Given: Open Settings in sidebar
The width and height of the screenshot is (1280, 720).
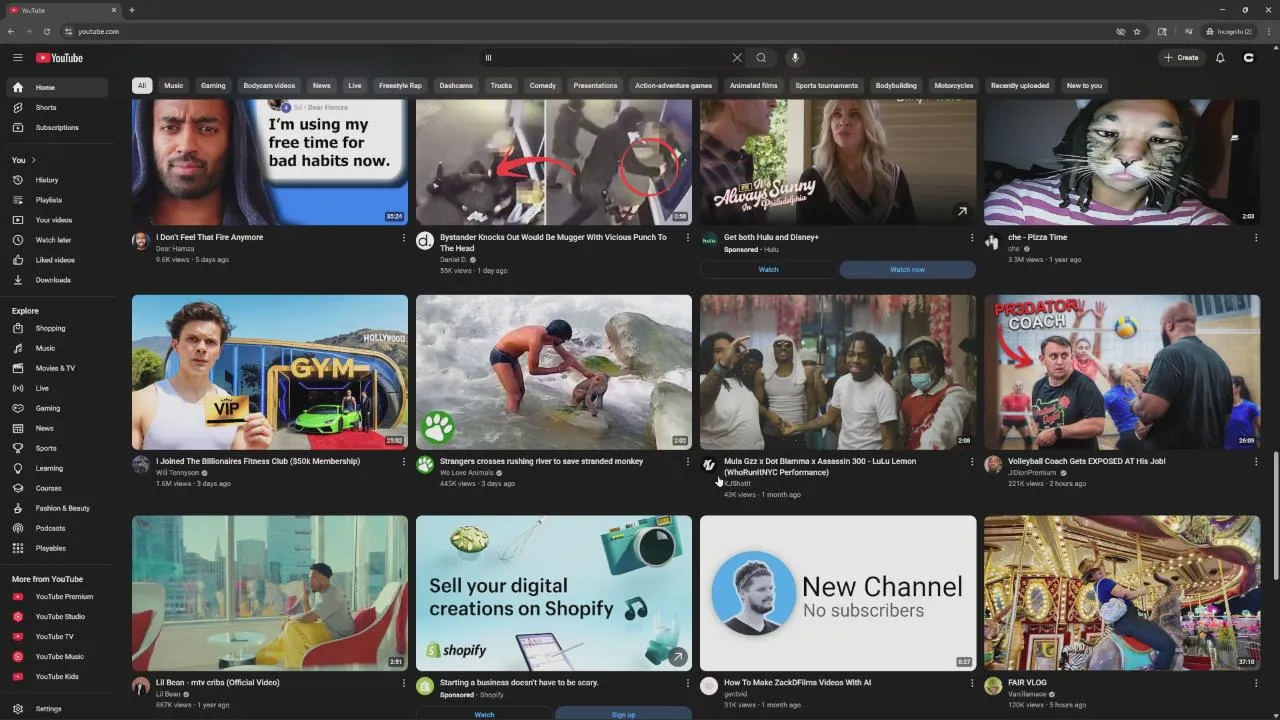Looking at the screenshot, I should point(55,708).
